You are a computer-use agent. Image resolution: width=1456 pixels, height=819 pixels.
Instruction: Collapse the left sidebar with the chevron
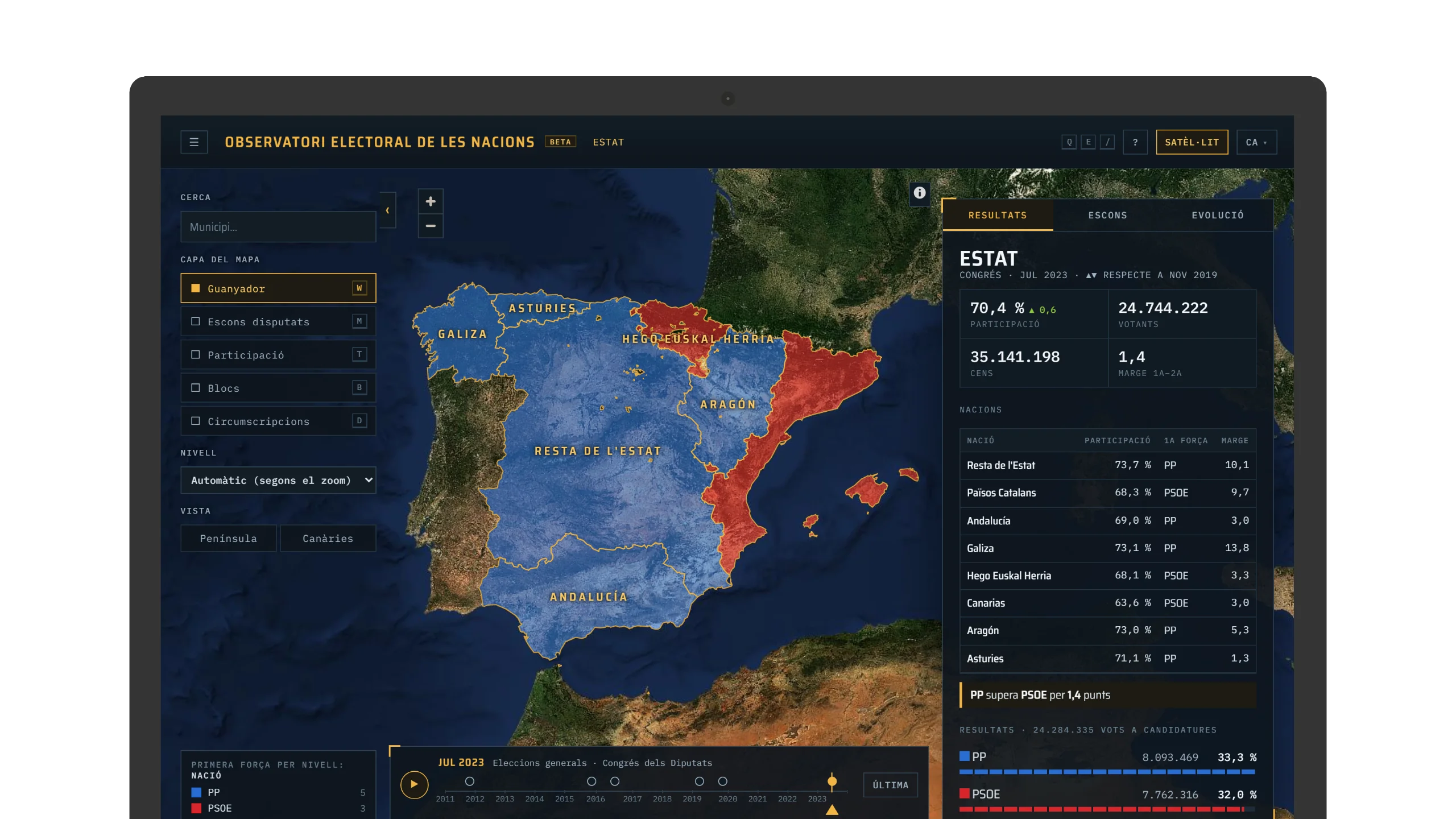tap(388, 210)
